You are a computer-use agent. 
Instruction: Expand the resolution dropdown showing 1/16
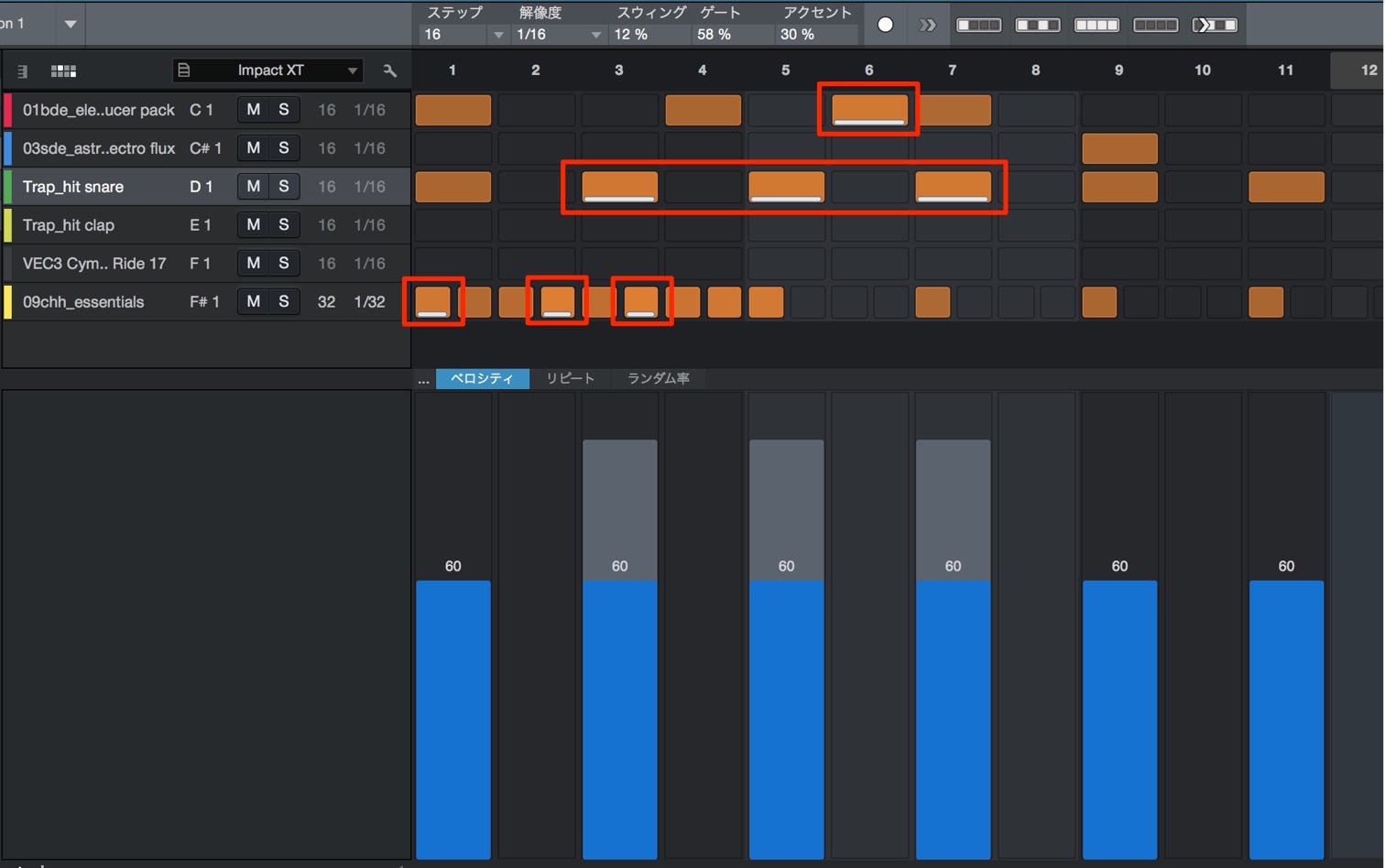pos(596,35)
